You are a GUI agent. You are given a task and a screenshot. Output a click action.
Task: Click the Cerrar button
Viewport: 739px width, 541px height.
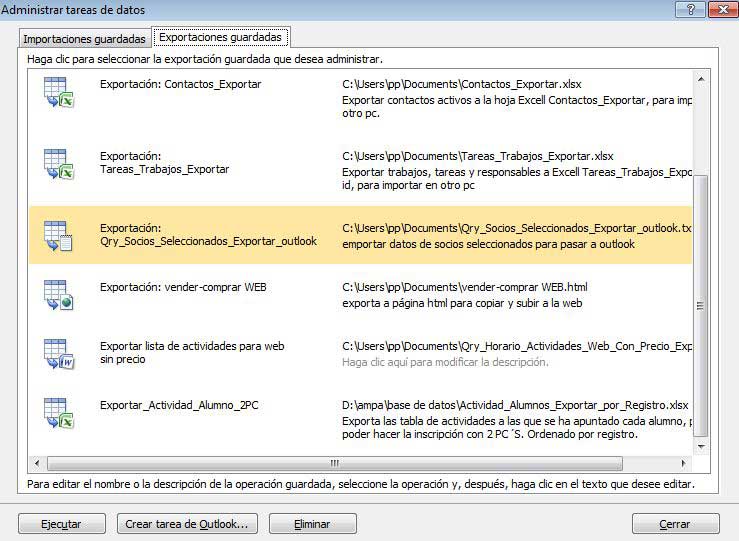point(675,524)
